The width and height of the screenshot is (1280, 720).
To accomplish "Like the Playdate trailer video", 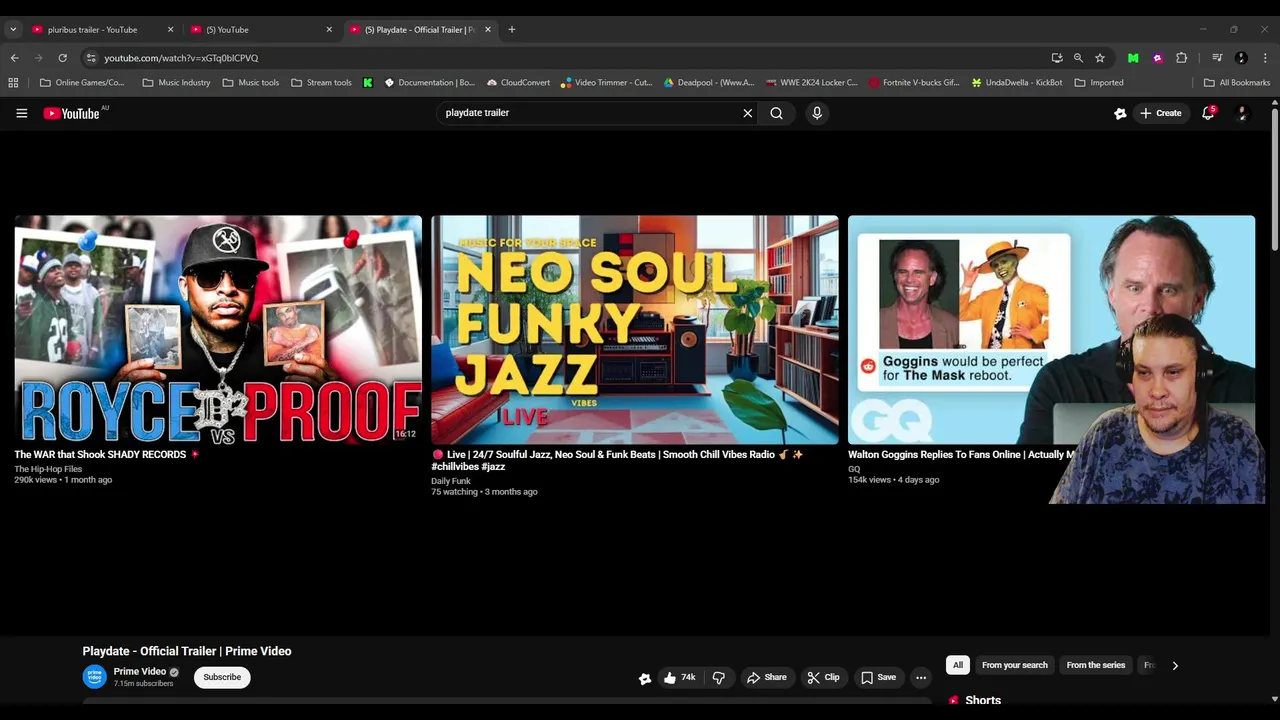I will (679, 678).
